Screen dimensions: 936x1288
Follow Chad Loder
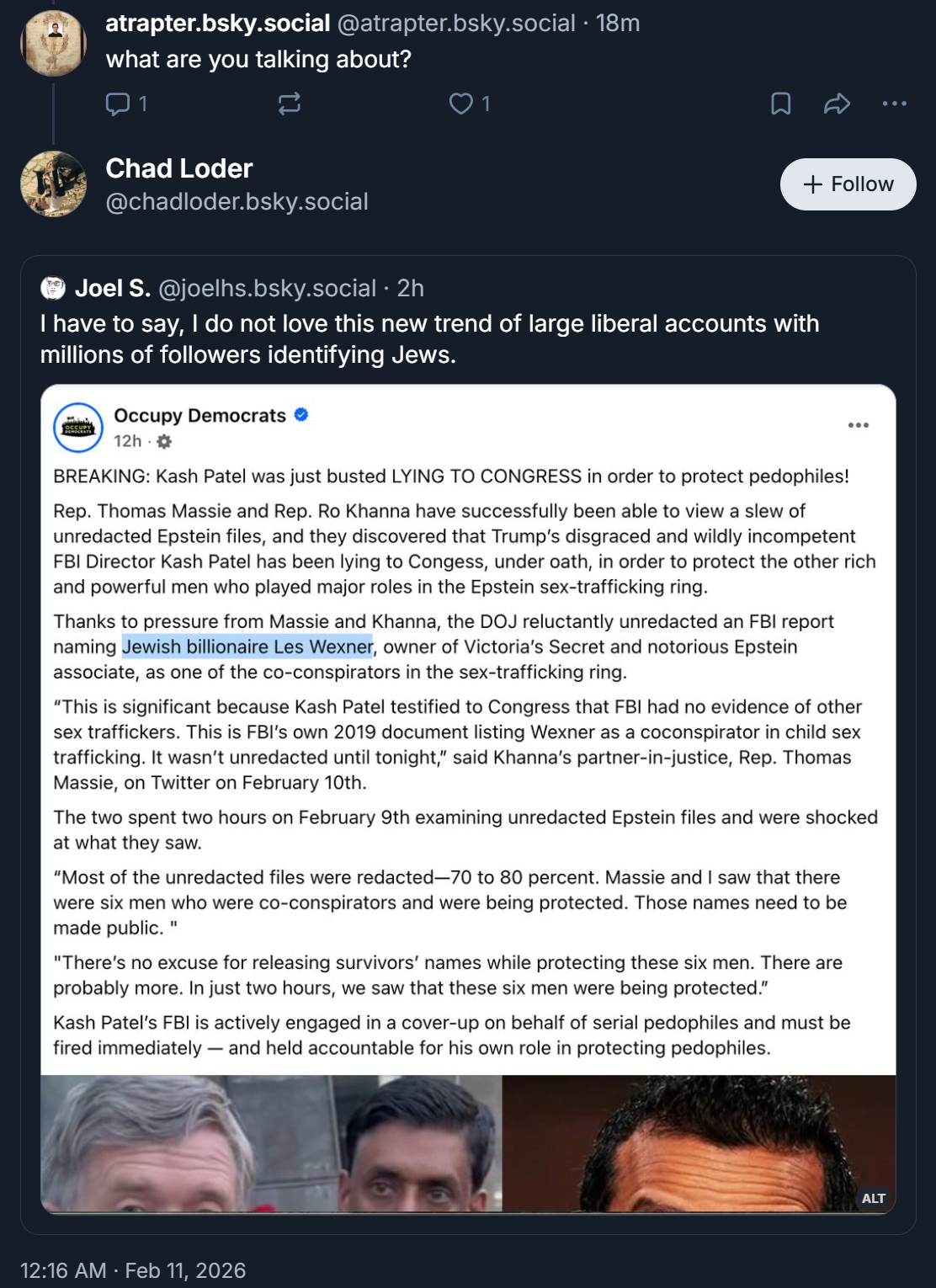pyautogui.click(x=848, y=184)
